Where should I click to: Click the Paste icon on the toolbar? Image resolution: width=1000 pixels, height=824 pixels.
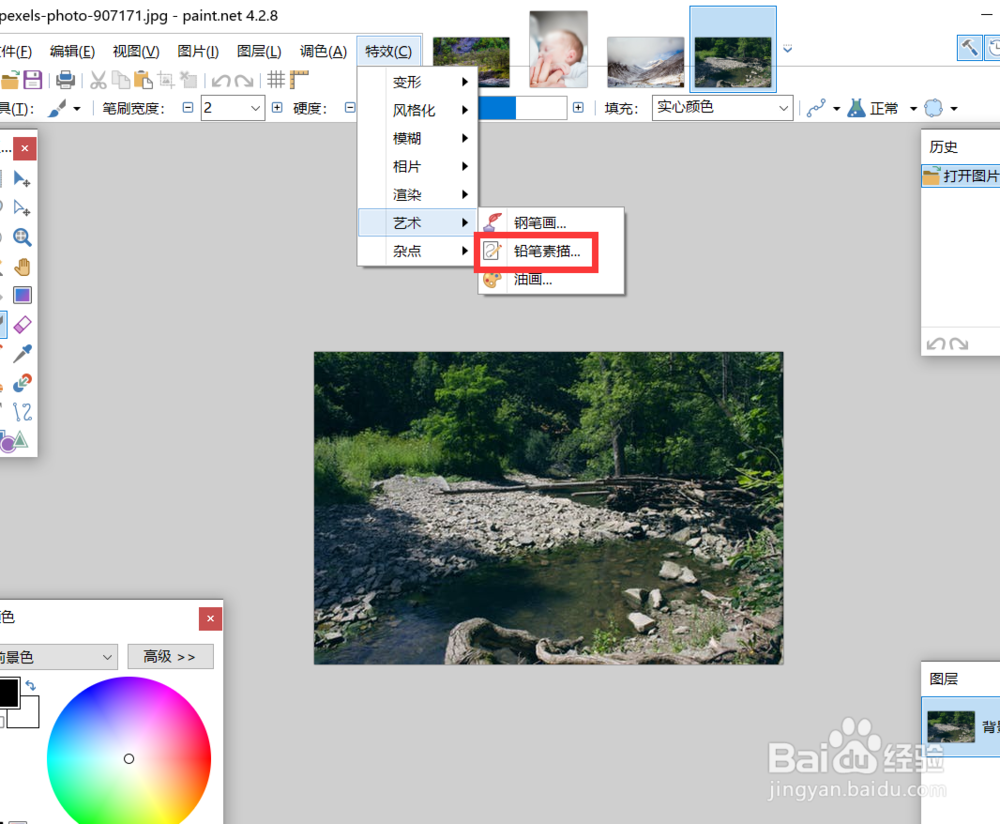[x=141, y=80]
